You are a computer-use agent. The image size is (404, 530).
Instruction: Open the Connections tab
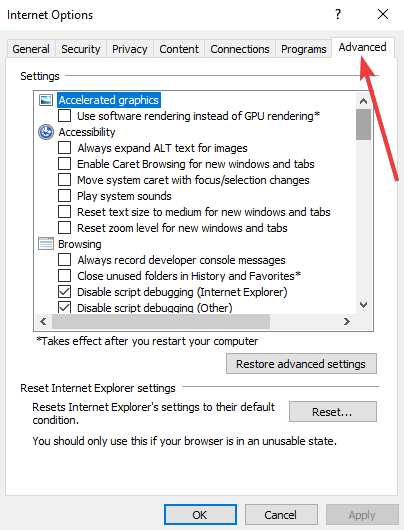(x=240, y=49)
